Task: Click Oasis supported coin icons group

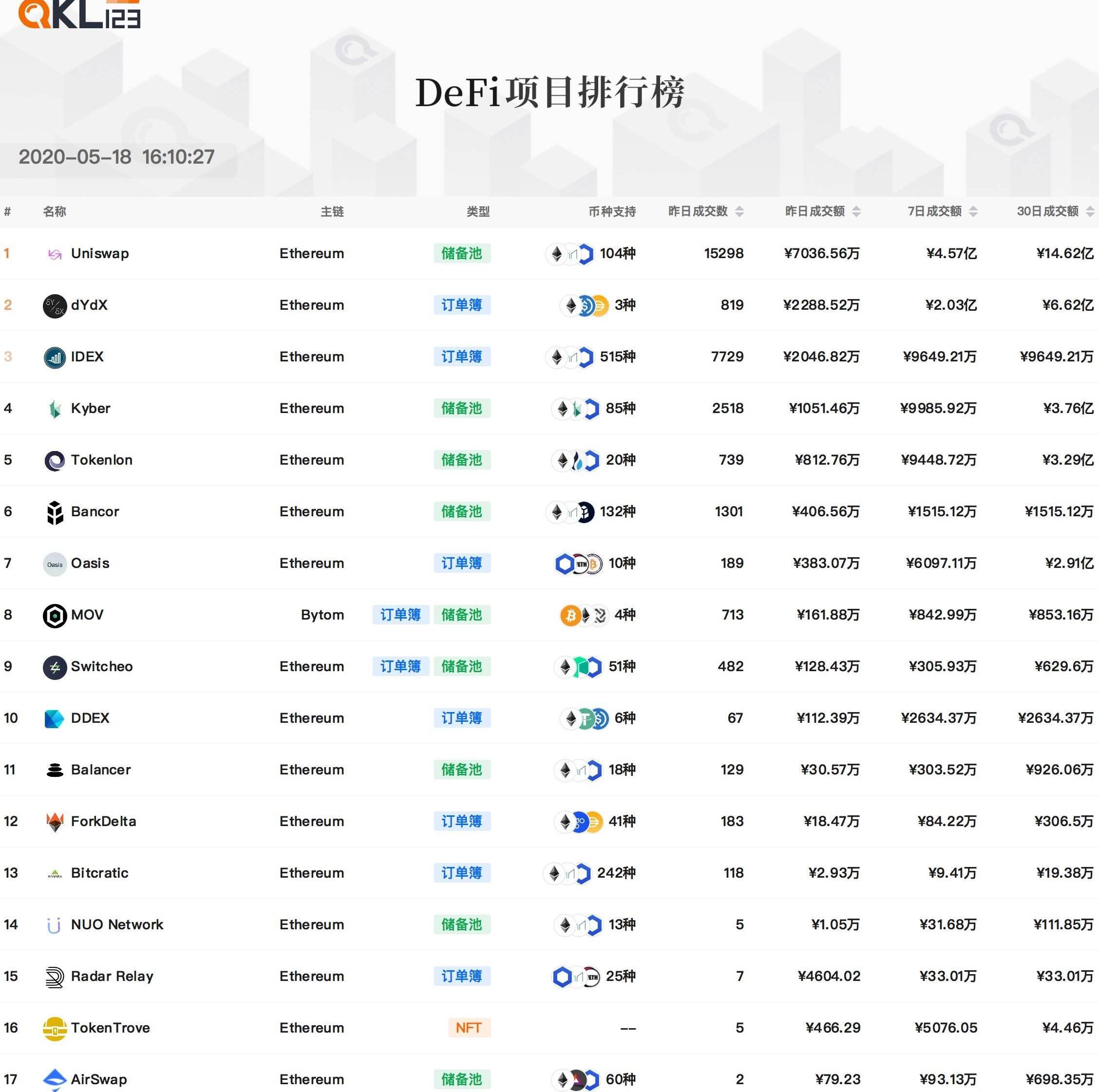Action: (x=578, y=564)
